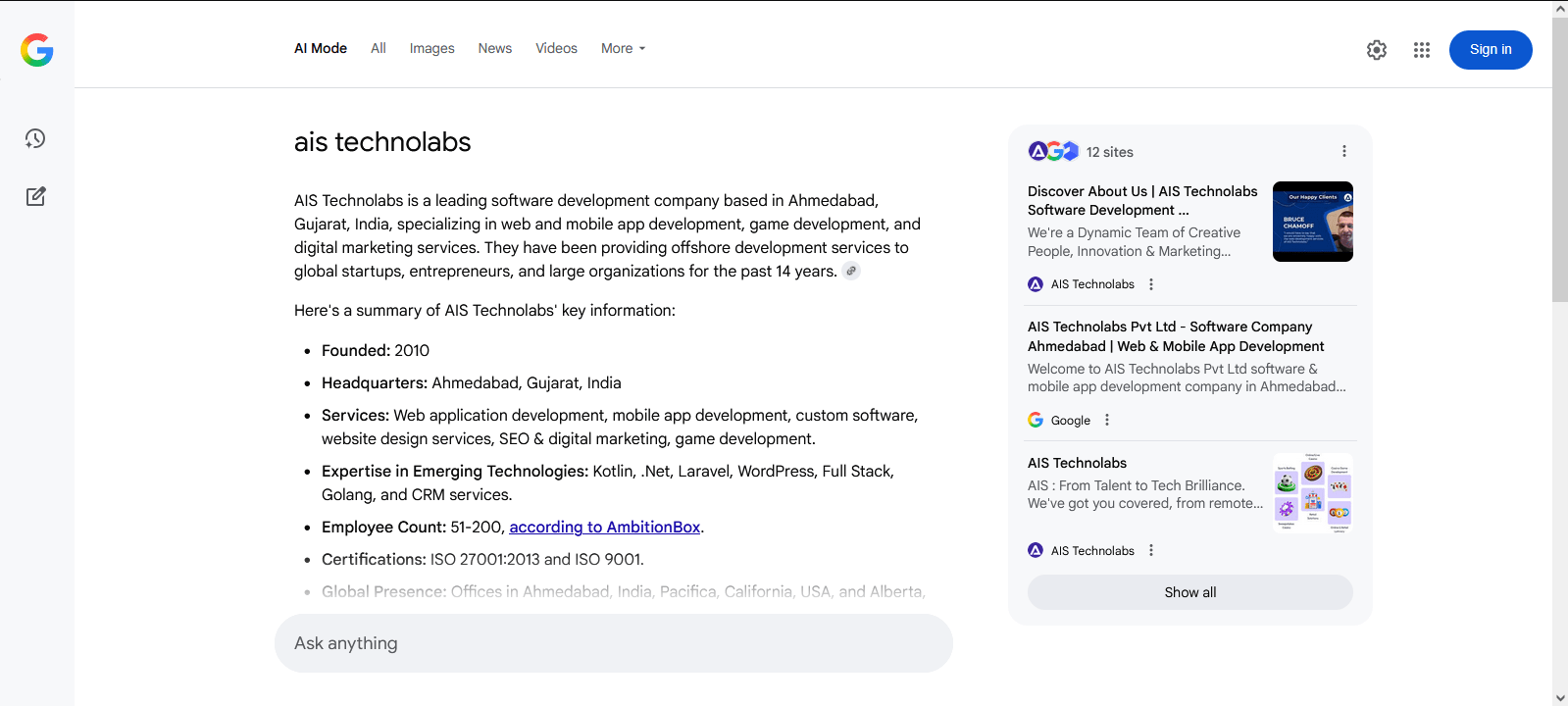Screen dimensions: 1568x706
Task: Click the 'Expertise in Emerging Technologies:' label
Action: [x=455, y=471]
